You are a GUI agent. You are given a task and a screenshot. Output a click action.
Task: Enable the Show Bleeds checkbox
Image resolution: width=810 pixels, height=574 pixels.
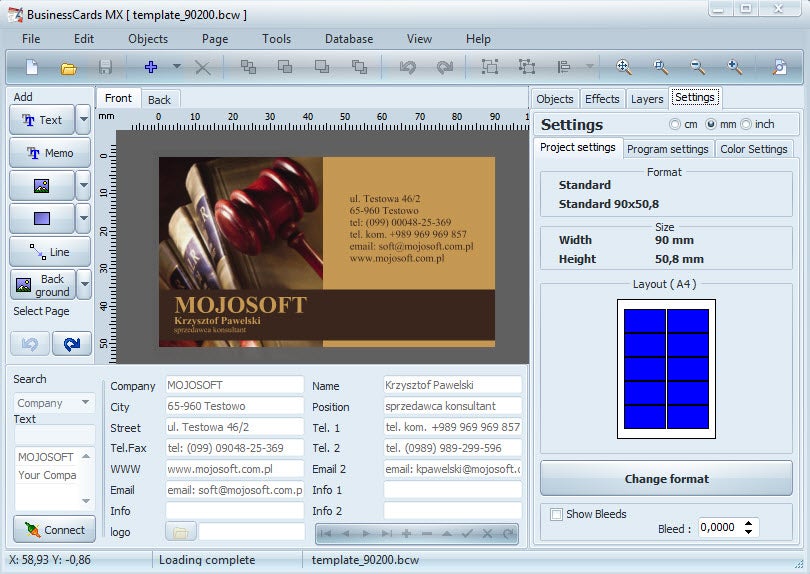point(557,514)
